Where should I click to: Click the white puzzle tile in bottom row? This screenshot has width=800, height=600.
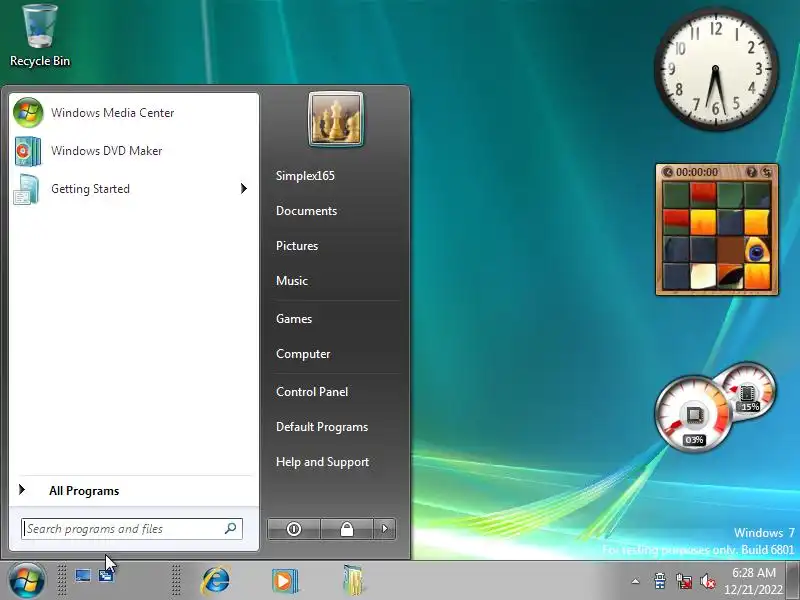tap(703, 276)
